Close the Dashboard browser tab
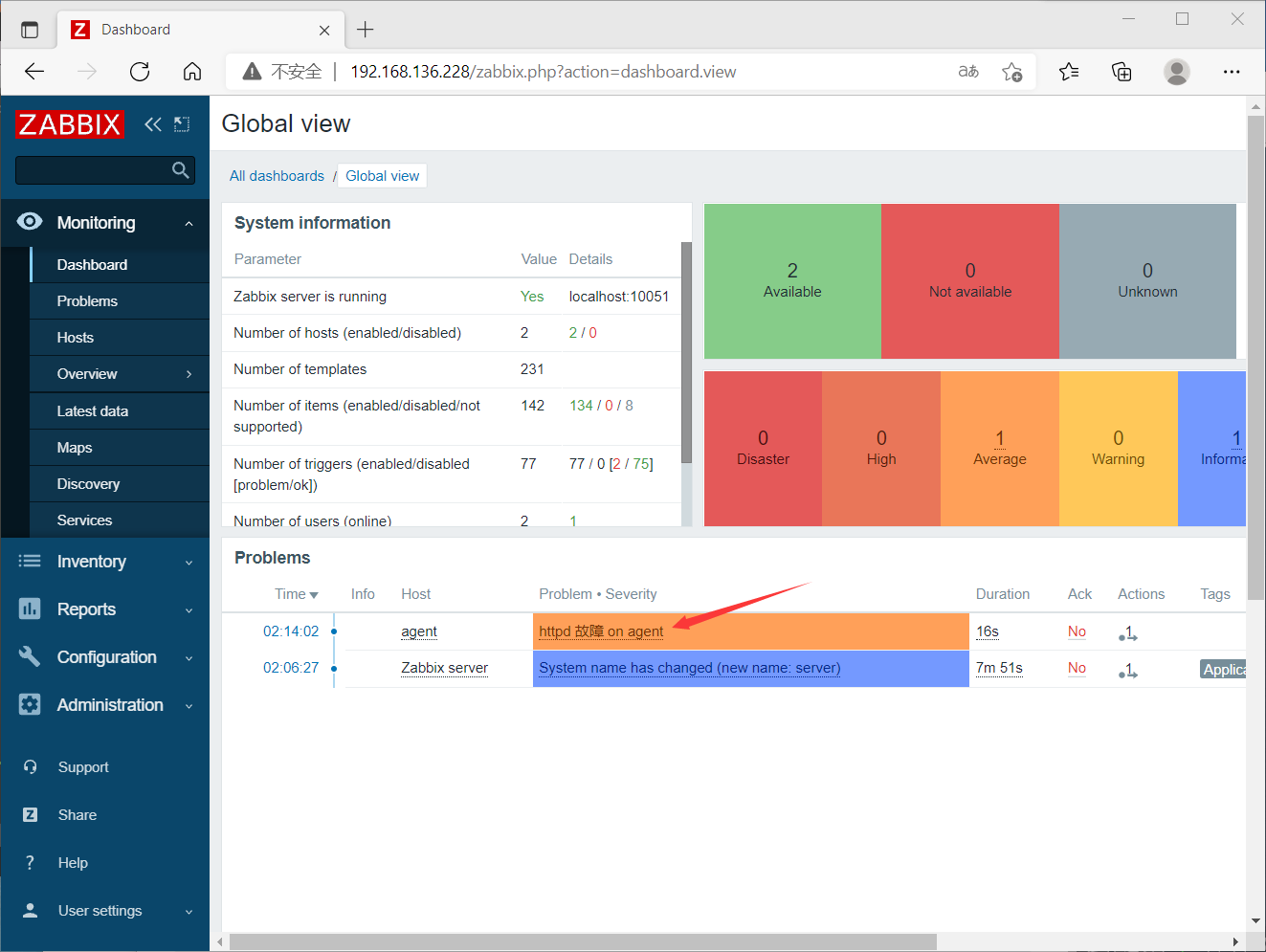 click(324, 31)
